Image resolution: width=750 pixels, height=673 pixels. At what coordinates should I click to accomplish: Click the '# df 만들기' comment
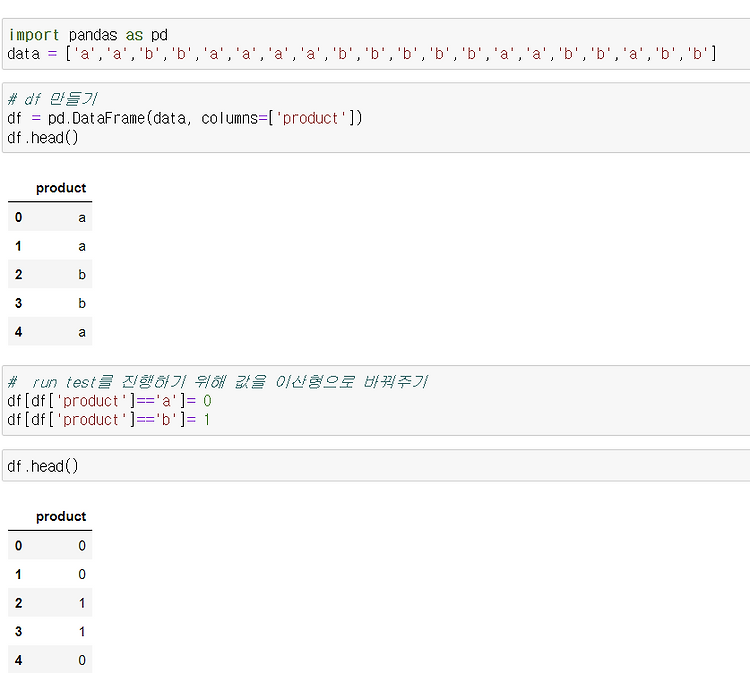click(x=53, y=99)
